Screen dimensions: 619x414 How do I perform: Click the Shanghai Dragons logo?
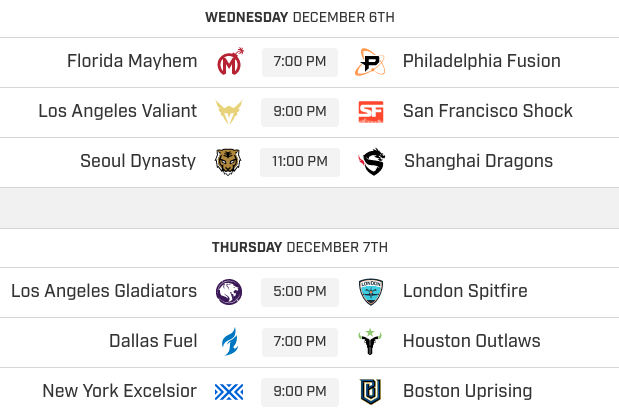tap(372, 161)
